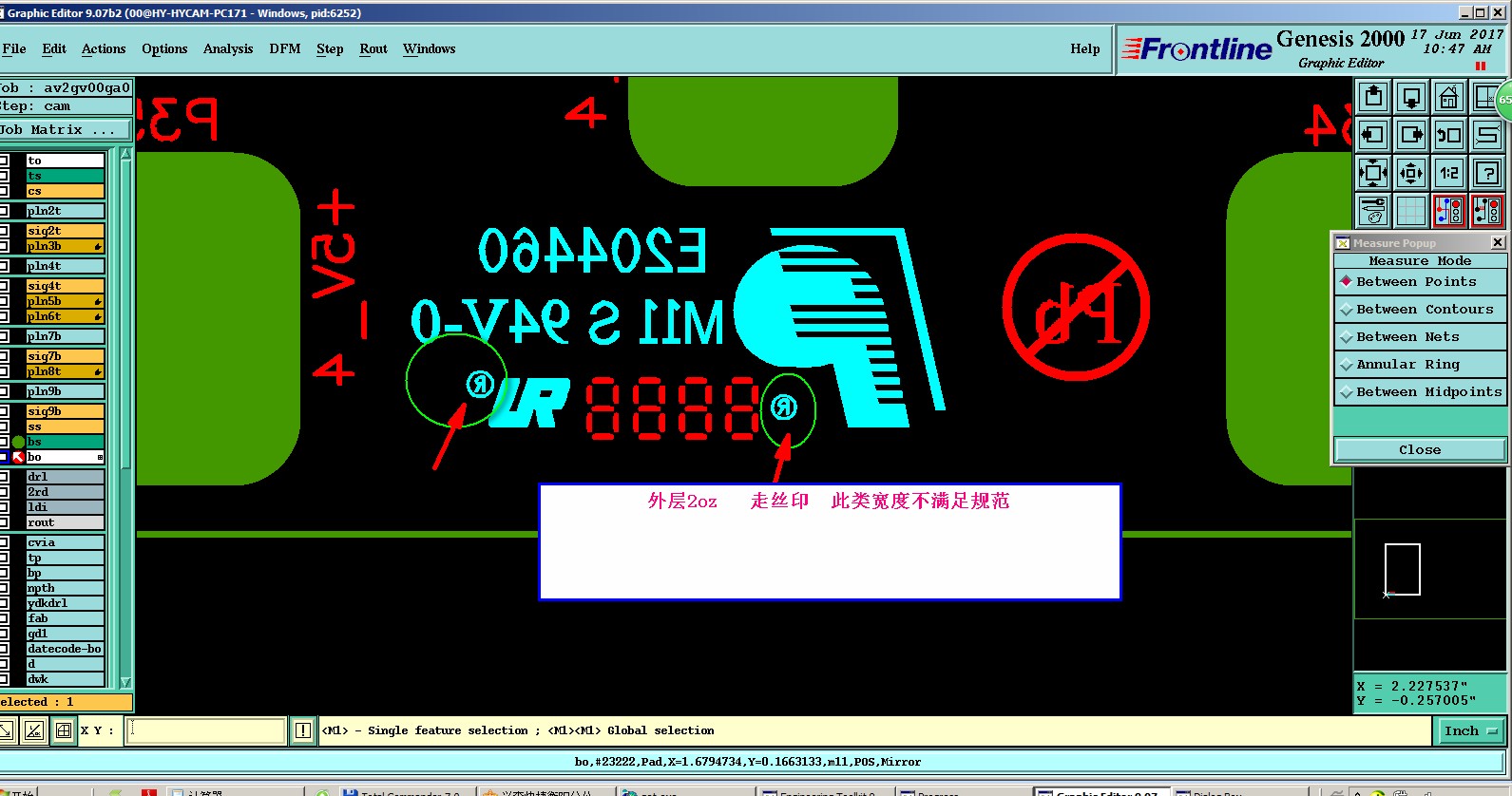
Task: Click Close in the Measure Popup
Action: coord(1420,450)
